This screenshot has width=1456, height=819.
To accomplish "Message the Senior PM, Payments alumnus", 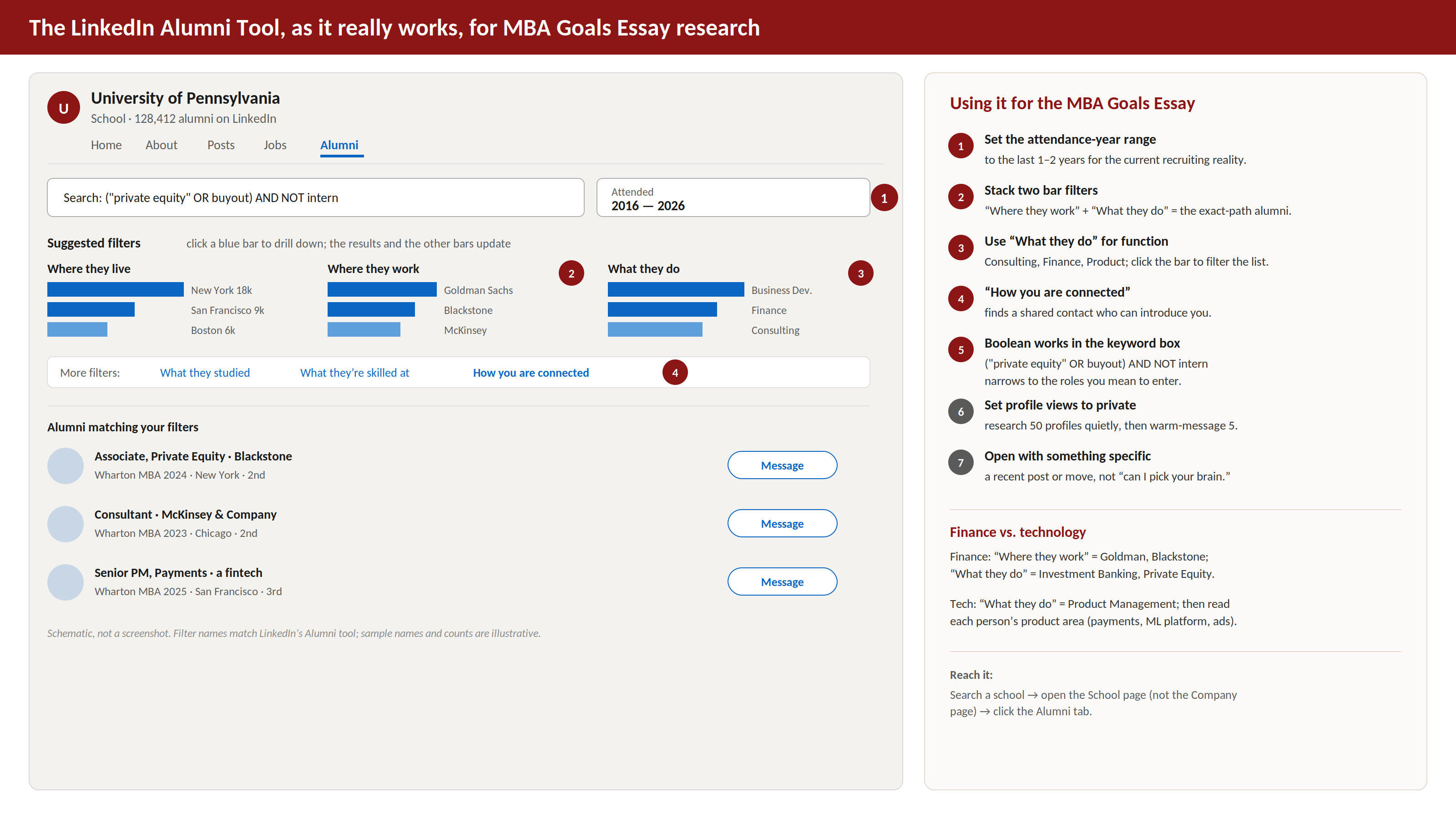I will point(782,581).
